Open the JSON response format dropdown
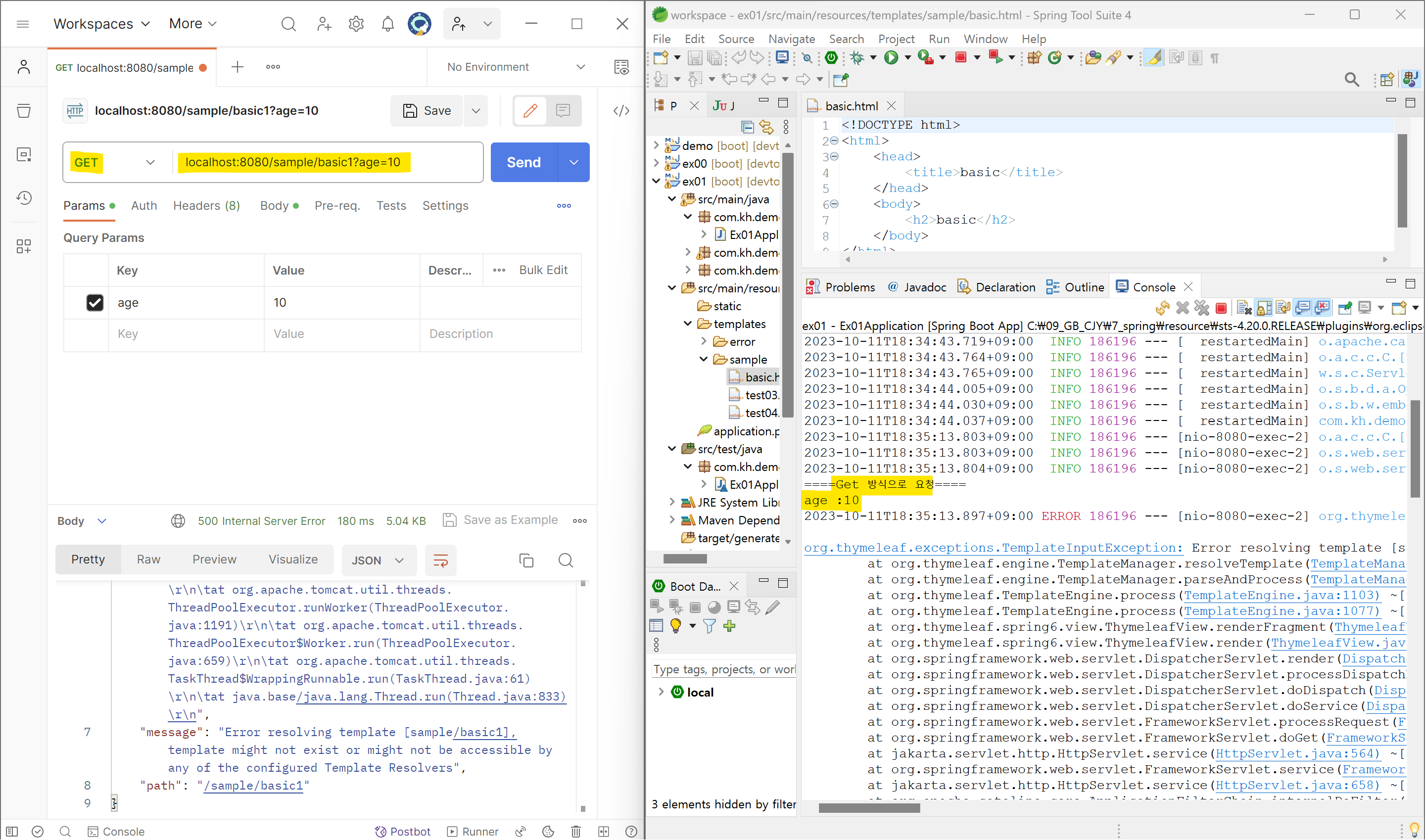The width and height of the screenshot is (1425, 840). coord(378,560)
